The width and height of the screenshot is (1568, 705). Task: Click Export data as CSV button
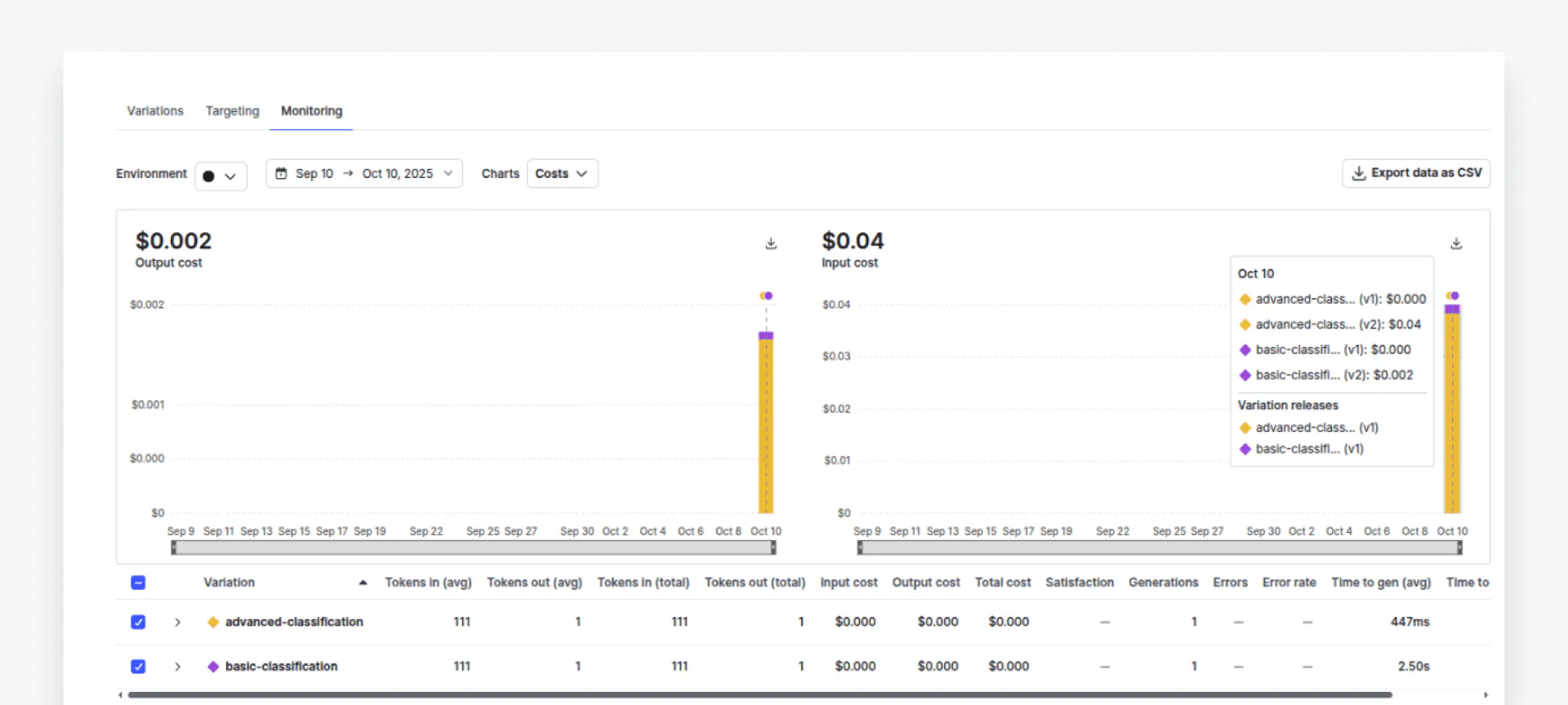(1415, 173)
